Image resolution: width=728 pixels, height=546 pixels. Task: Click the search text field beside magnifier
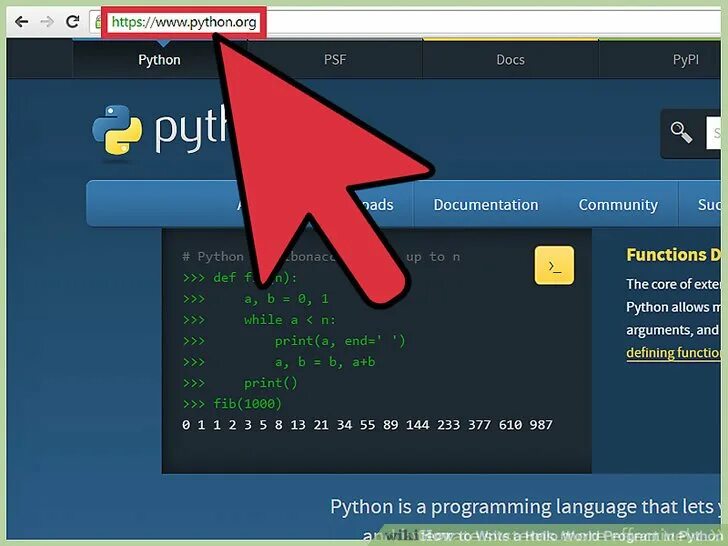714,133
